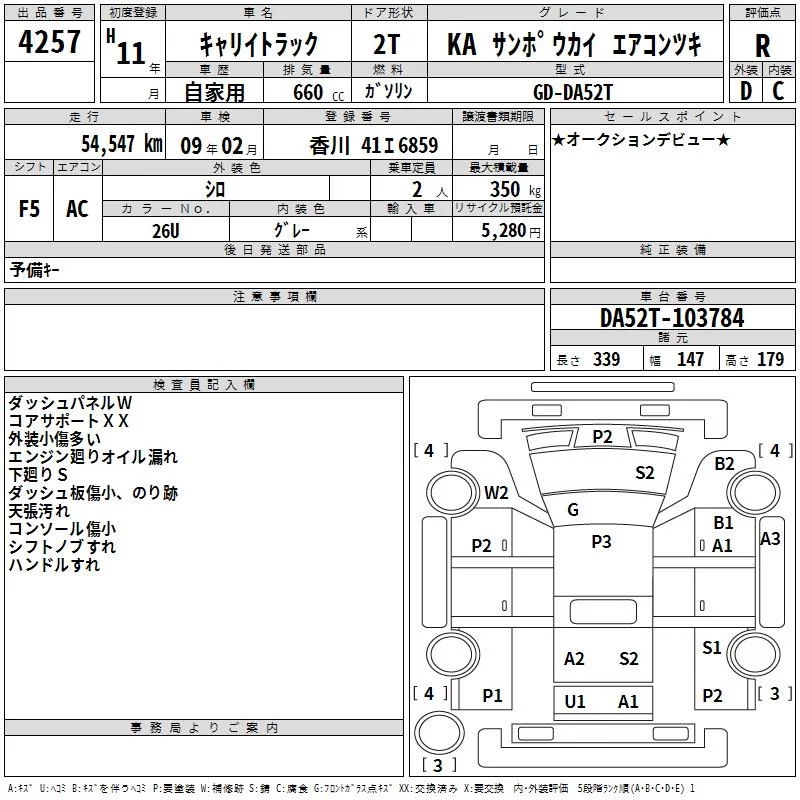Click the auction debut sales point text
This screenshot has width=800, height=800.
tap(641, 139)
